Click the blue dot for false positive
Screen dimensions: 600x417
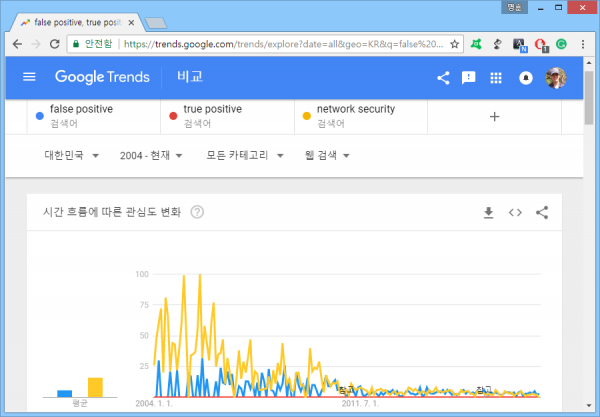pyautogui.click(x=39, y=116)
